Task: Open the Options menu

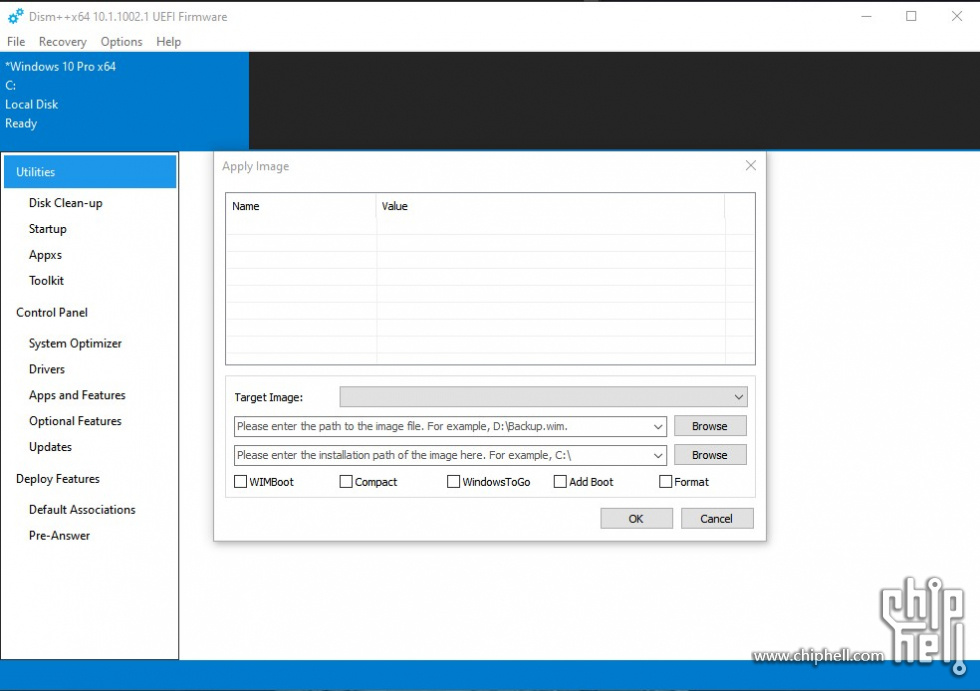Action: coord(121,42)
